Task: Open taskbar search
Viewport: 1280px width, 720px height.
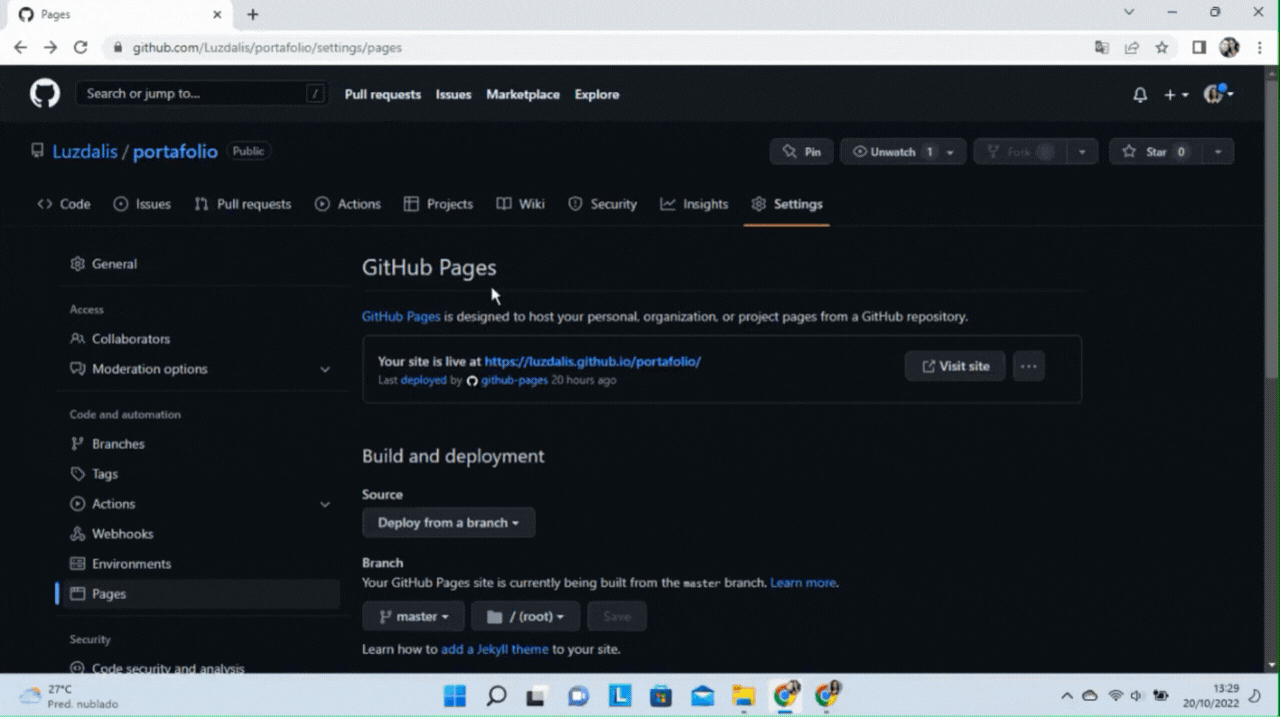Action: point(496,696)
